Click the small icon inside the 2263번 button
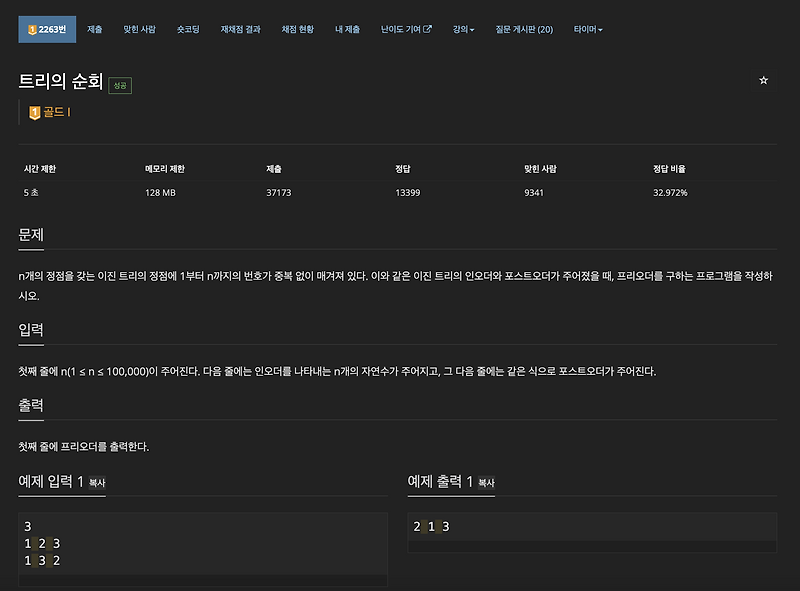The image size is (800, 591). coord(32,29)
